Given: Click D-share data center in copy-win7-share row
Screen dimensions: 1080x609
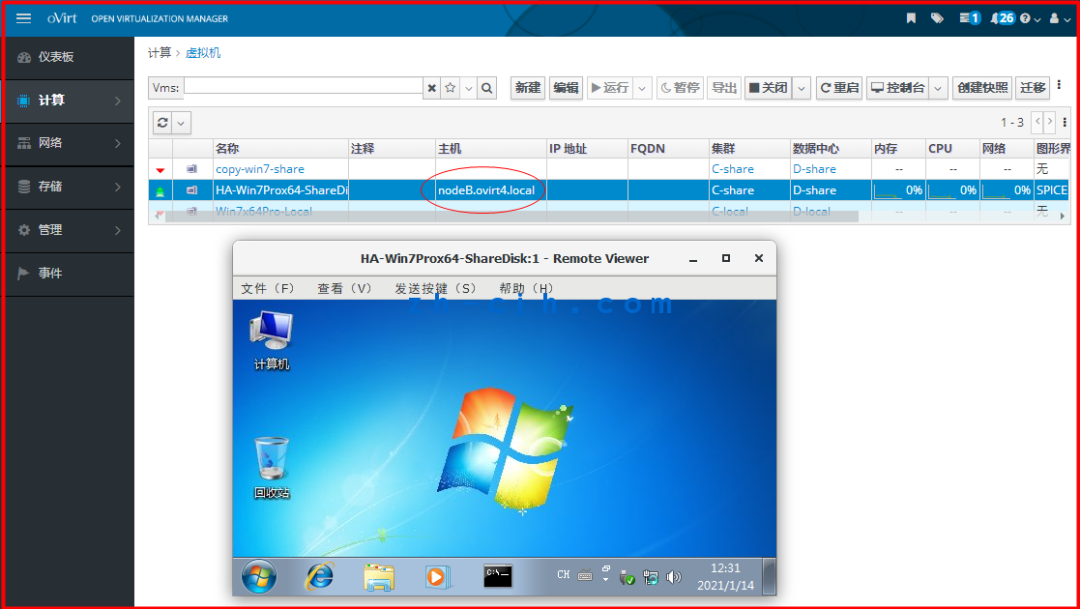Looking at the screenshot, I should (x=814, y=169).
